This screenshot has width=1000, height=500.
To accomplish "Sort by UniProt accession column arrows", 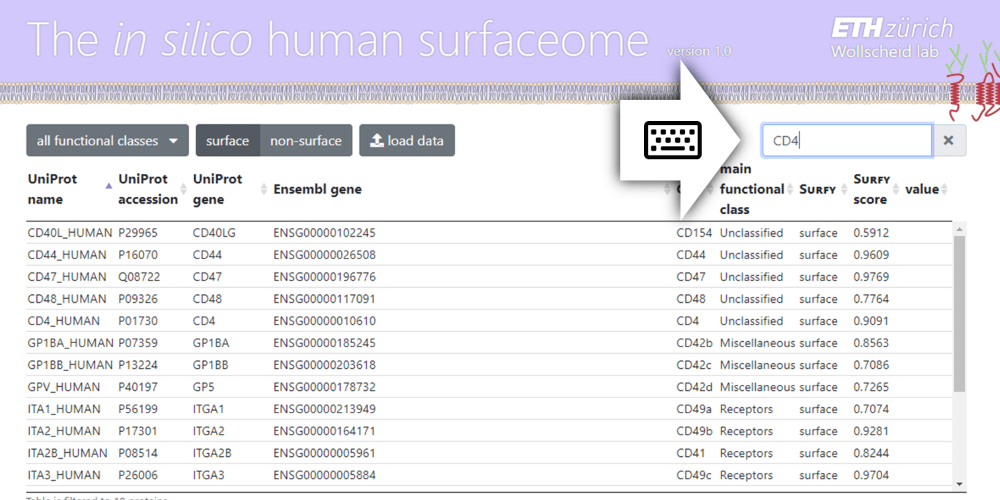I will pos(184,189).
